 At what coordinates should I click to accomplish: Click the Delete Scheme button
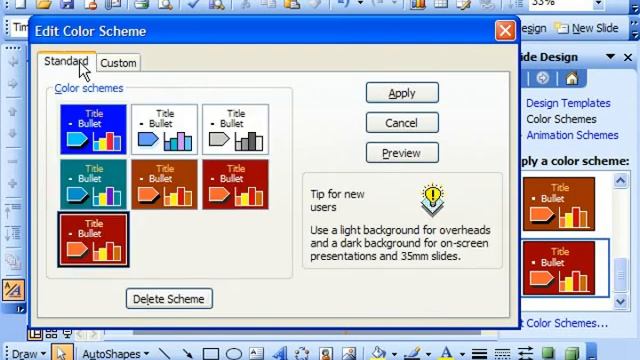(x=169, y=299)
